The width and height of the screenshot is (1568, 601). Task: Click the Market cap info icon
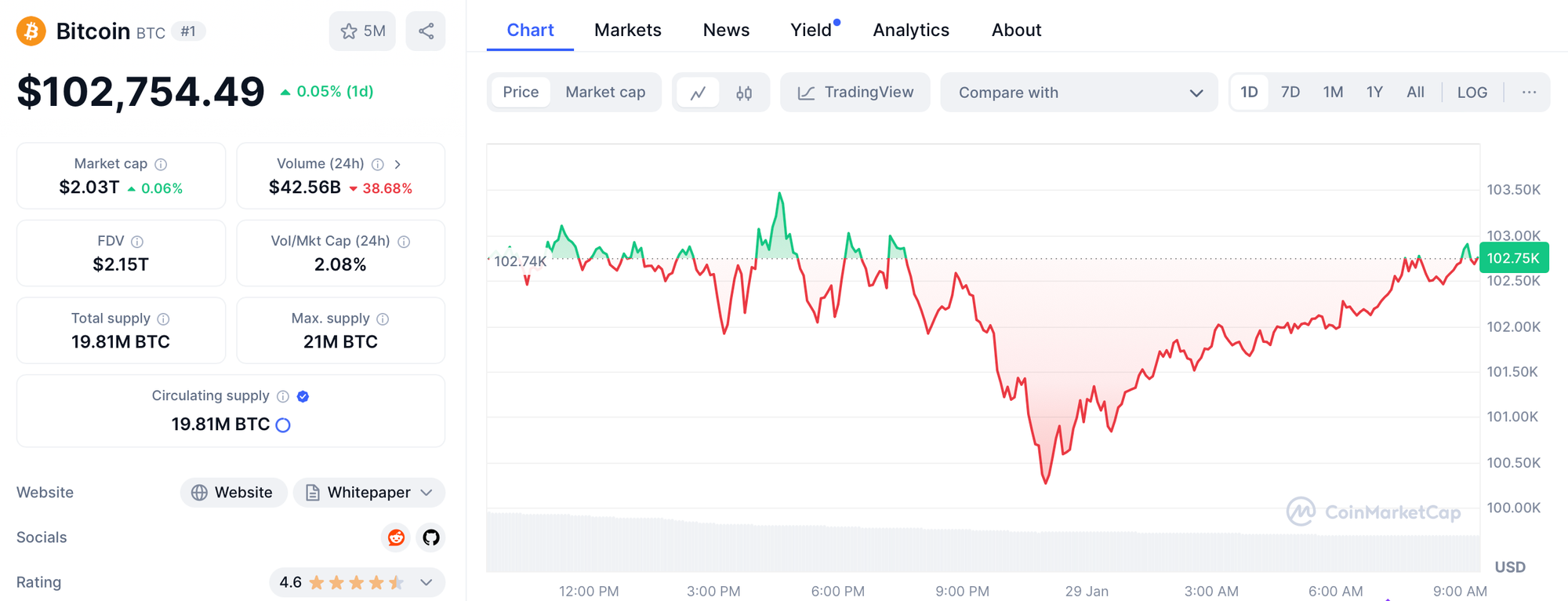[161, 164]
